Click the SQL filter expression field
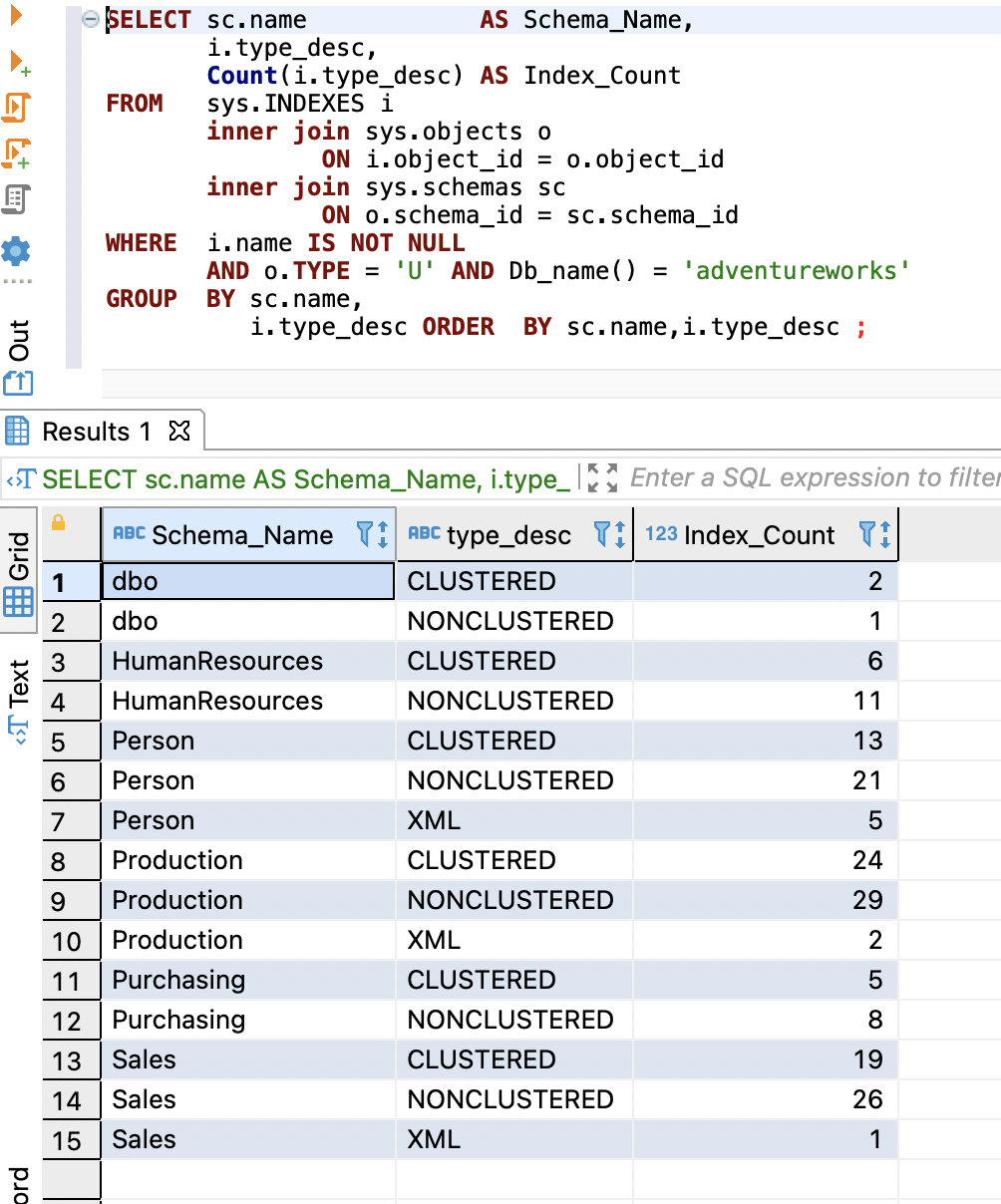This screenshot has height=1204, width=1001. (813, 478)
